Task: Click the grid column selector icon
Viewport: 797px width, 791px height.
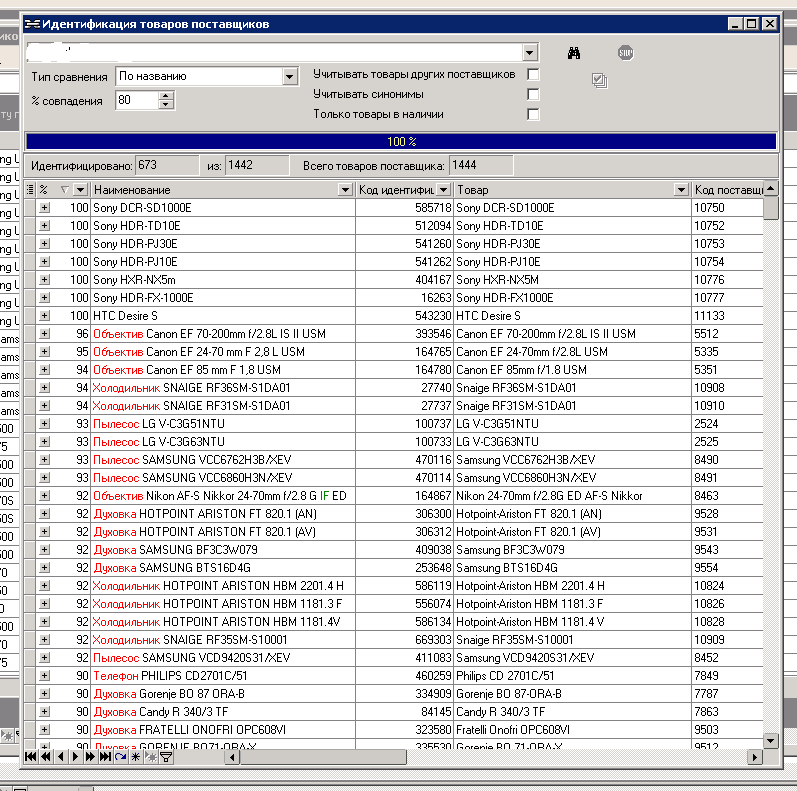Action: [29, 189]
